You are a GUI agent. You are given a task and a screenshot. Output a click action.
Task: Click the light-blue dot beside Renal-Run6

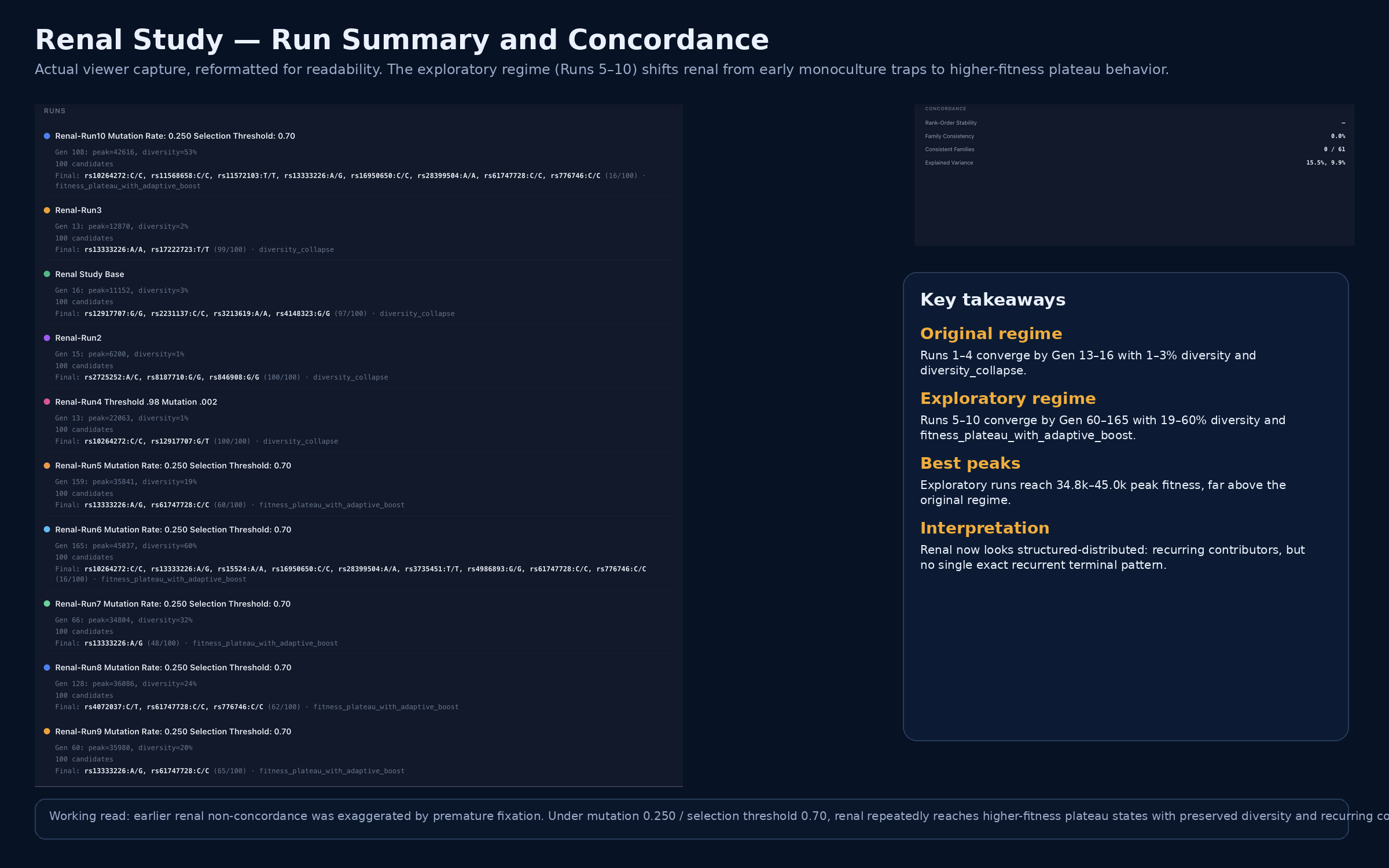pyautogui.click(x=47, y=529)
